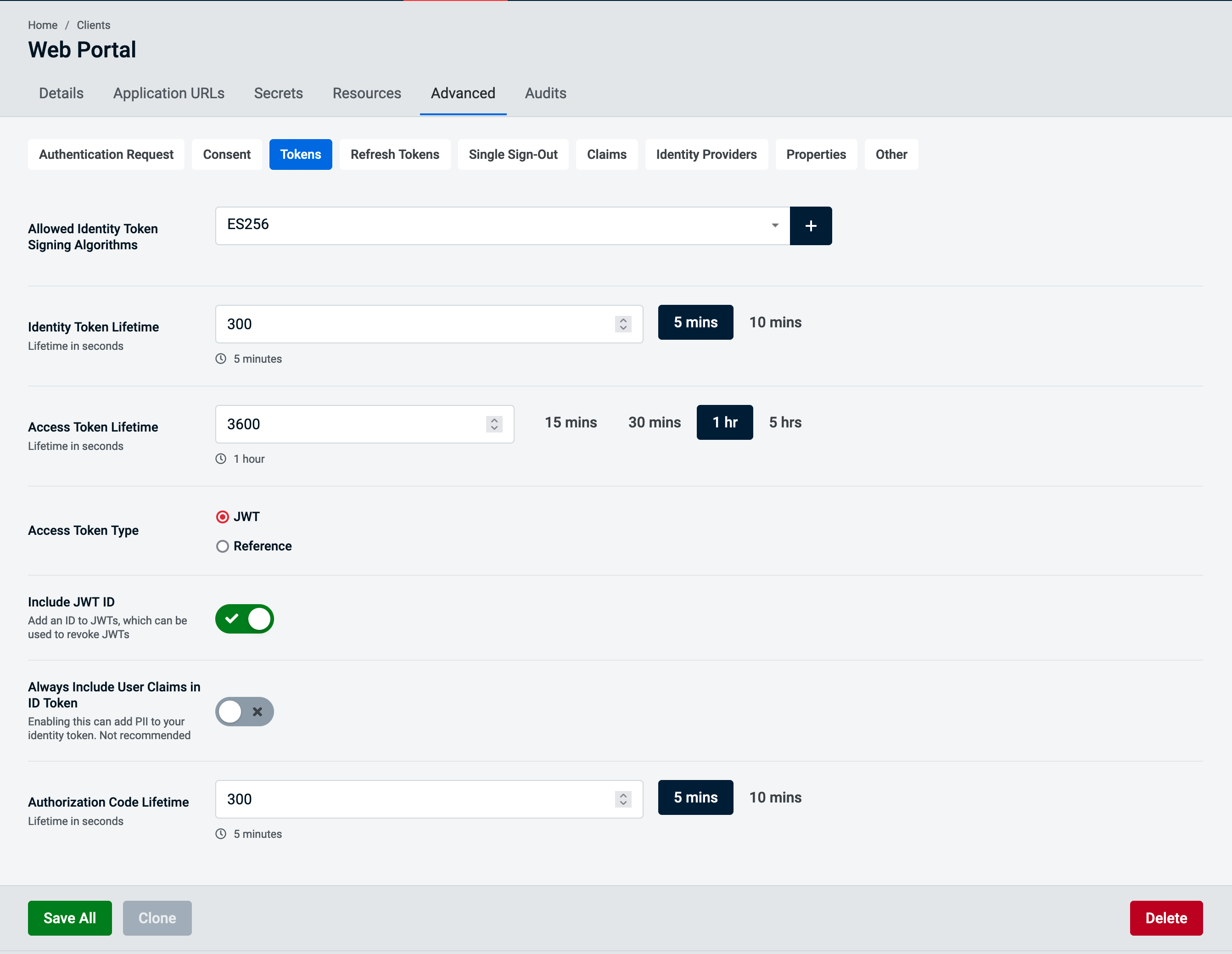
Task: Click stepper arrows in Access Token Lifetime field
Action: pos(493,424)
